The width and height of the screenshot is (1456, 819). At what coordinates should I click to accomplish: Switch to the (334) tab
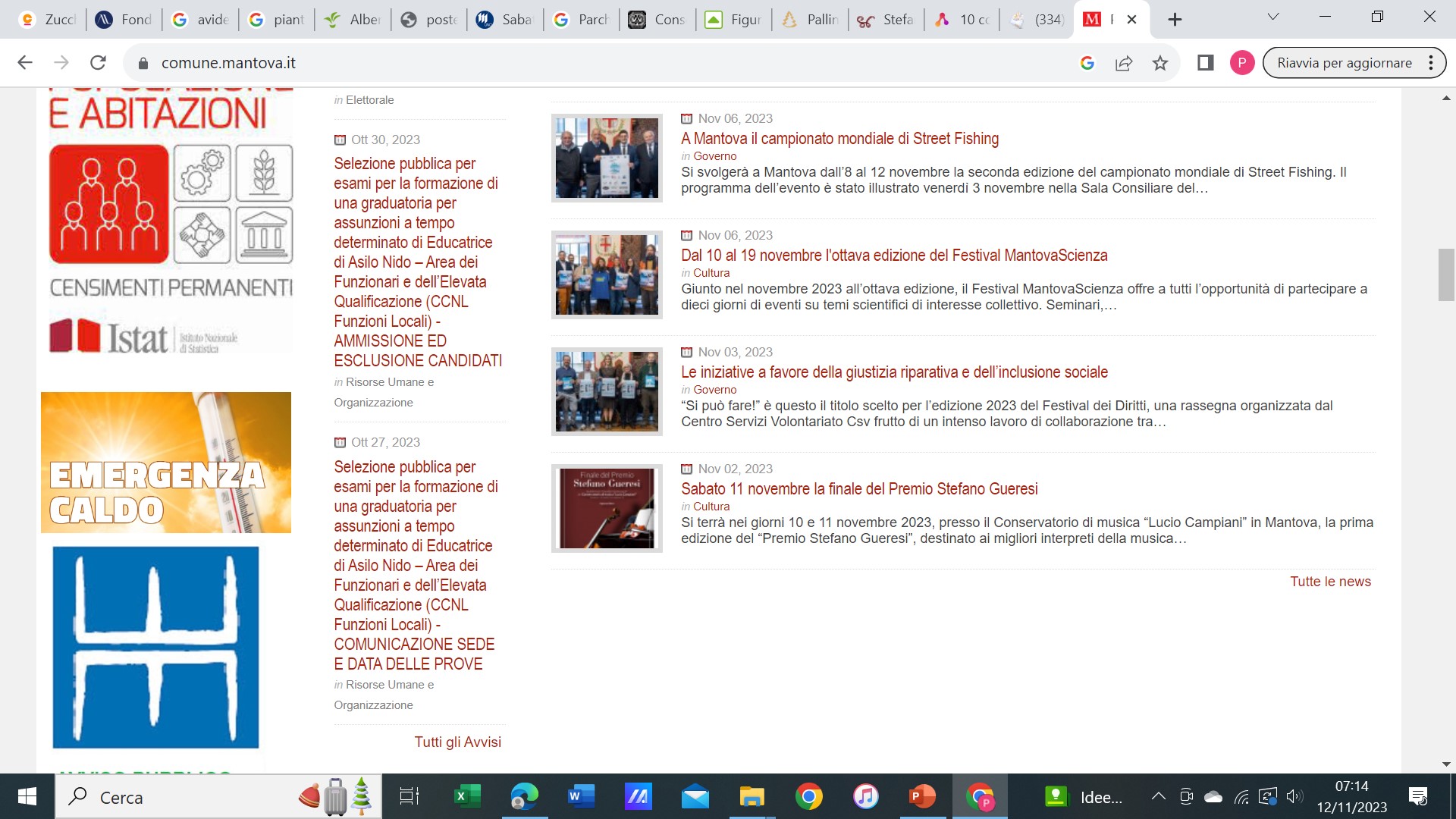(x=1039, y=20)
